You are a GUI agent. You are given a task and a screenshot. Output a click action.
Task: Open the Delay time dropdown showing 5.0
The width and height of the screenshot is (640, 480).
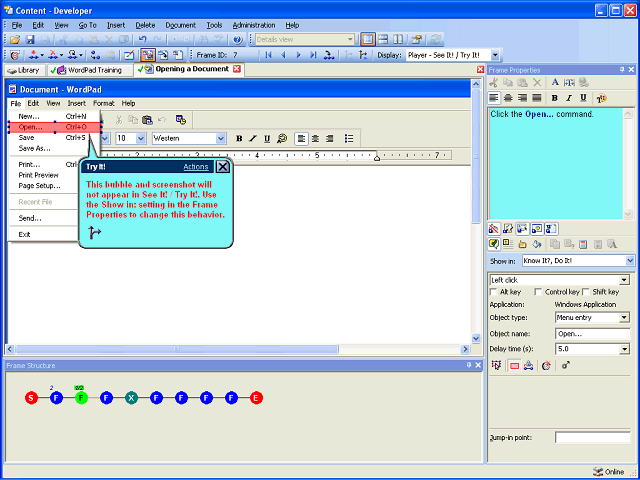click(x=624, y=349)
